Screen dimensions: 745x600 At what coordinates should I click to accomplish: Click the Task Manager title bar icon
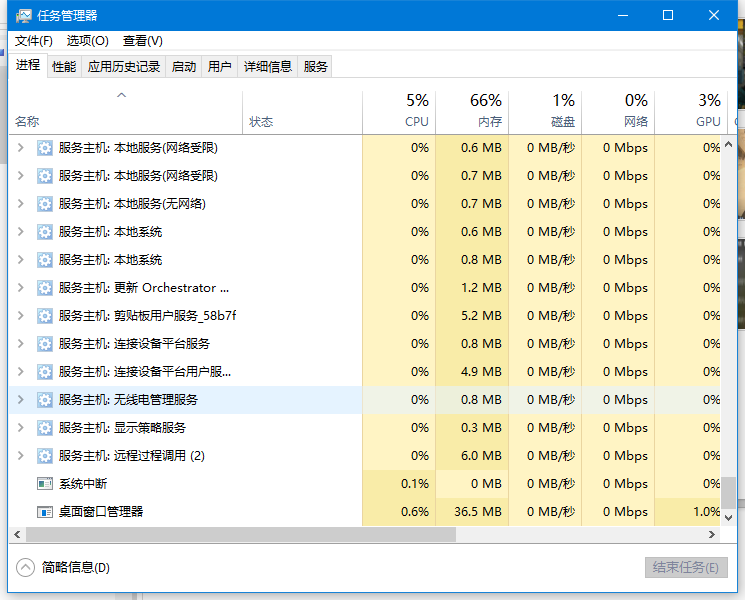23,16
